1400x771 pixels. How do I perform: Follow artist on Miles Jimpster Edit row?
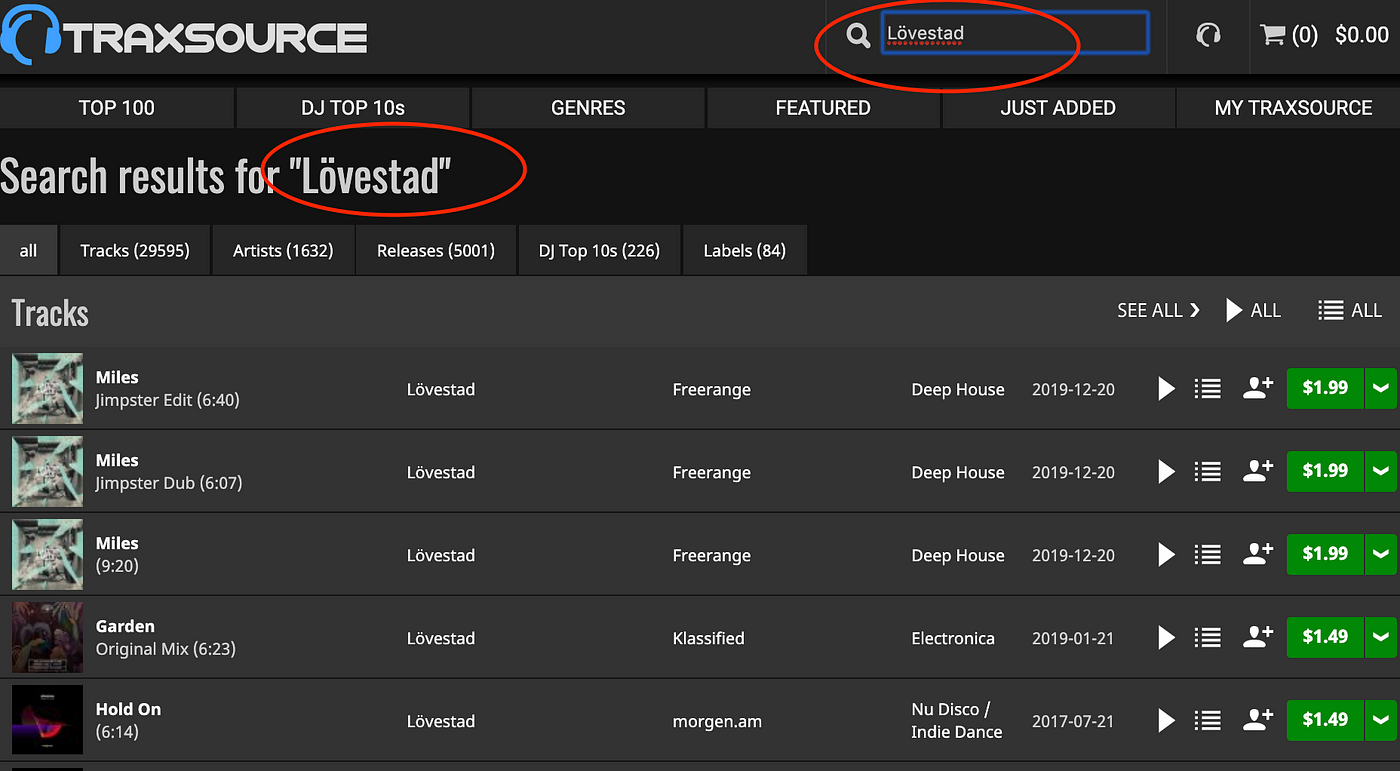pos(1258,387)
